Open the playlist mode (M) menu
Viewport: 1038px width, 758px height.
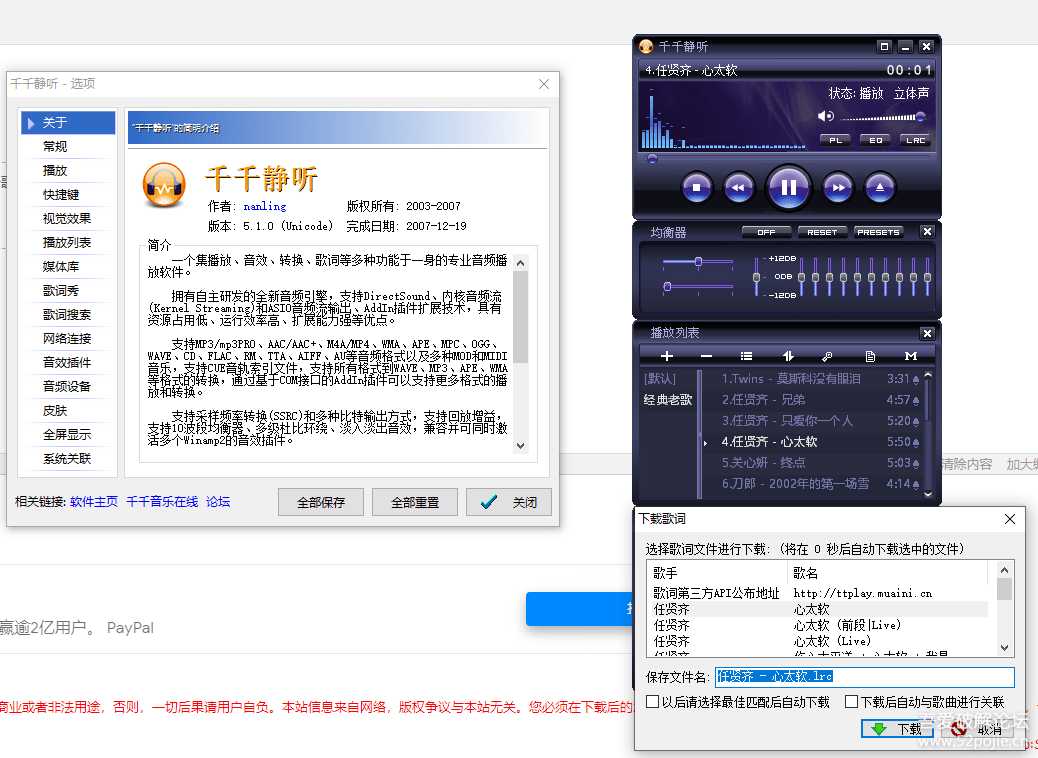[x=910, y=356]
